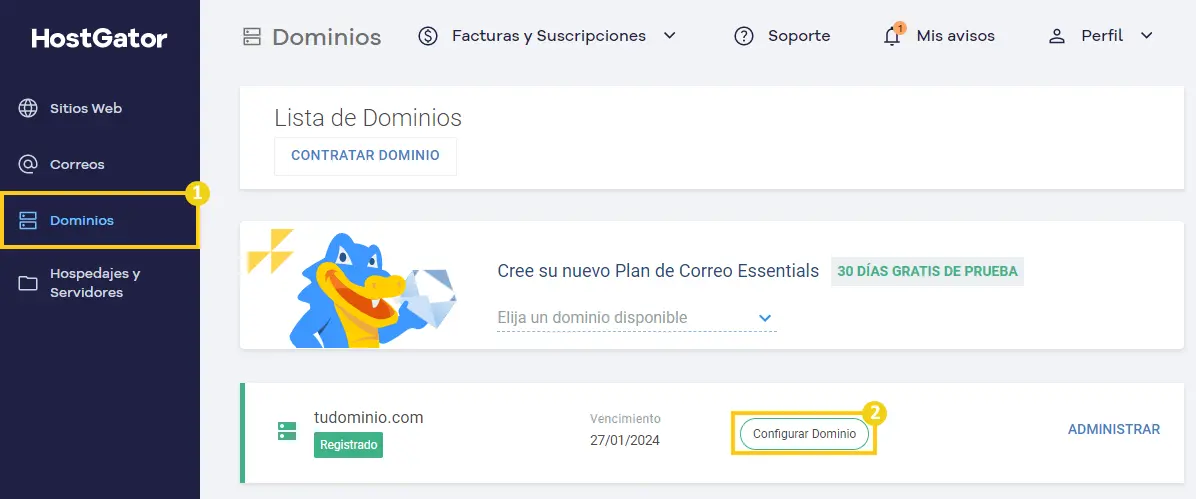Expand the Facturas y Suscripciones chevron
This screenshot has width=1196, height=499.
coord(670,36)
